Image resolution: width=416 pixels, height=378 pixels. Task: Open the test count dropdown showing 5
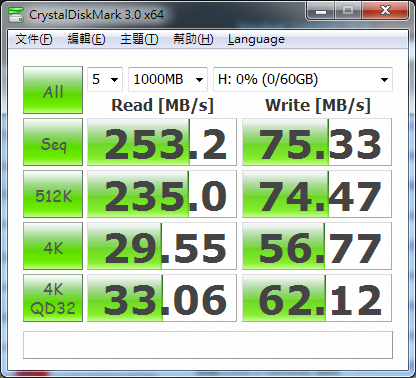tap(105, 79)
